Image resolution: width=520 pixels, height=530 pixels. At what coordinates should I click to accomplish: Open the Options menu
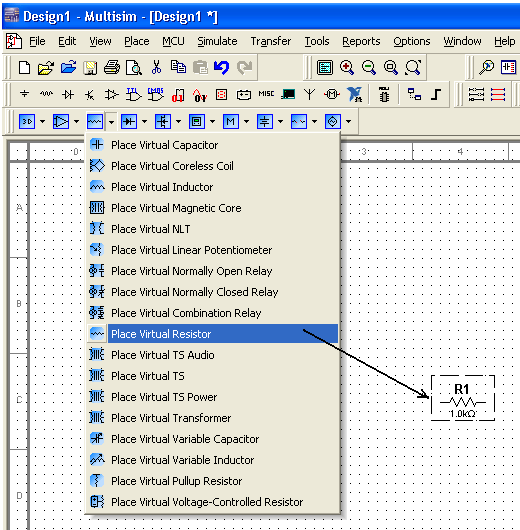411,41
